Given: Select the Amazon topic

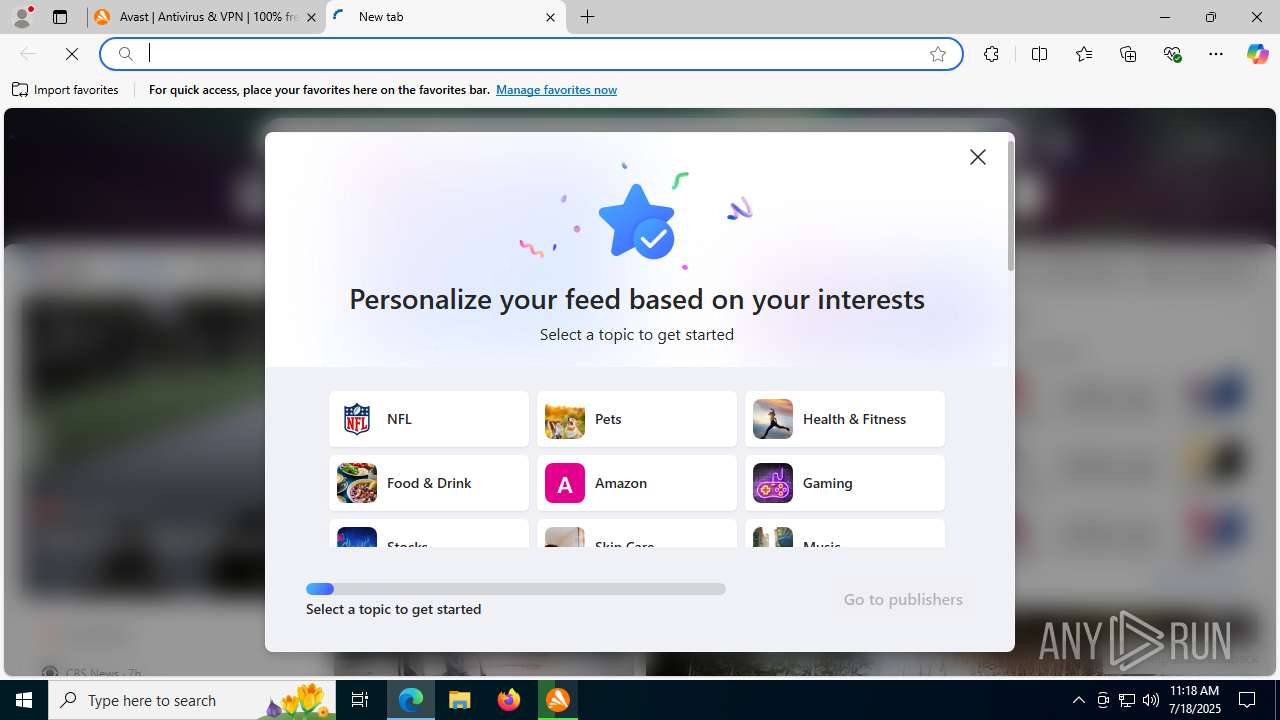Looking at the screenshot, I should click(x=637, y=483).
